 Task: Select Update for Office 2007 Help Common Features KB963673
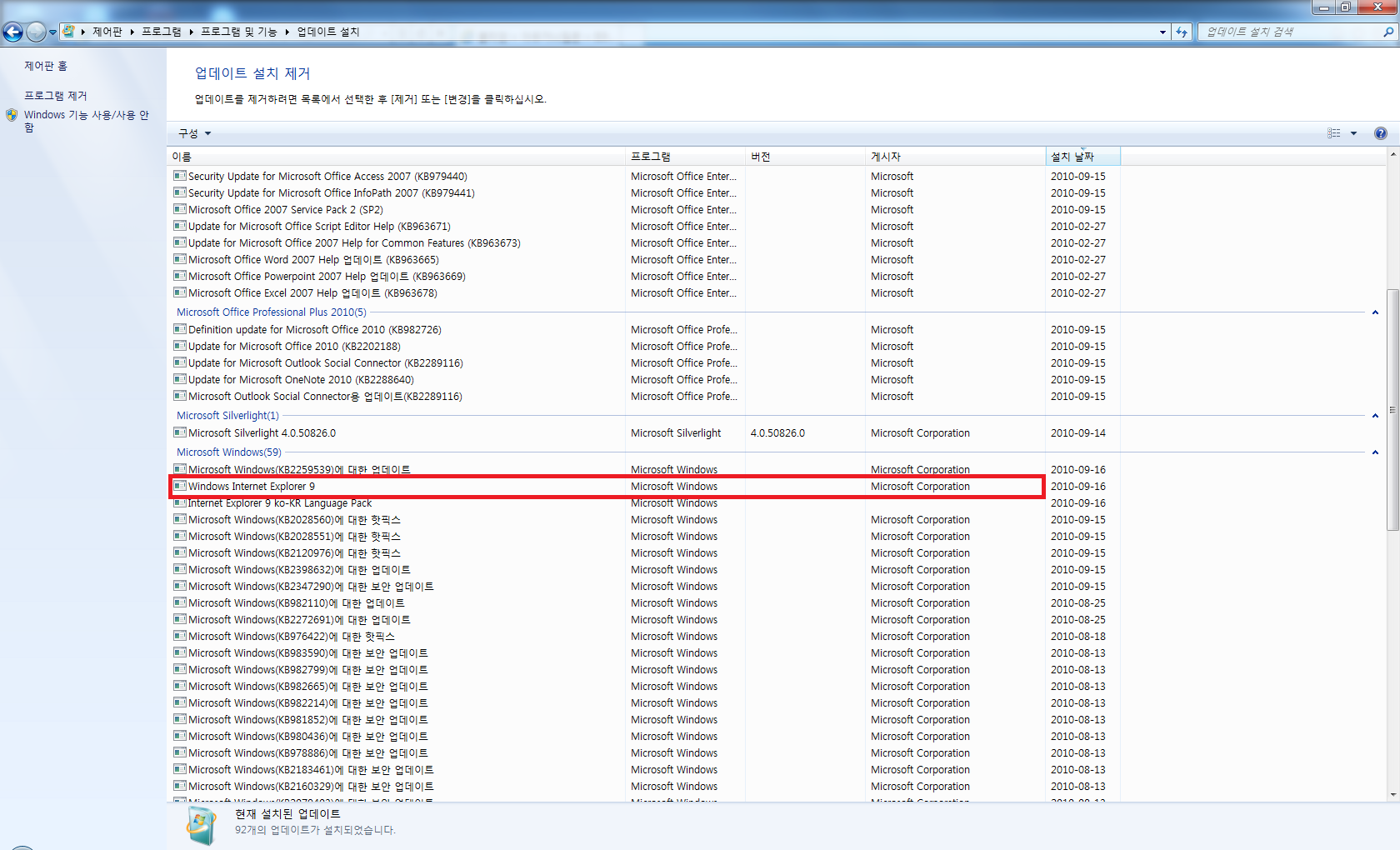(x=354, y=243)
